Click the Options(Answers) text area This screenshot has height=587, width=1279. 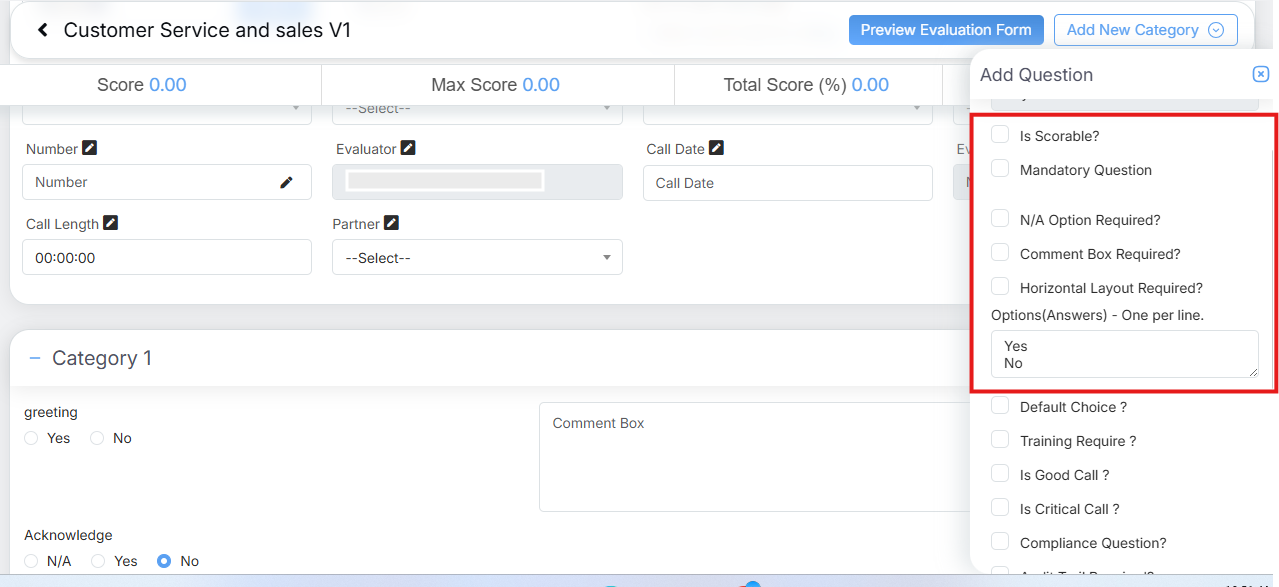coord(1124,354)
